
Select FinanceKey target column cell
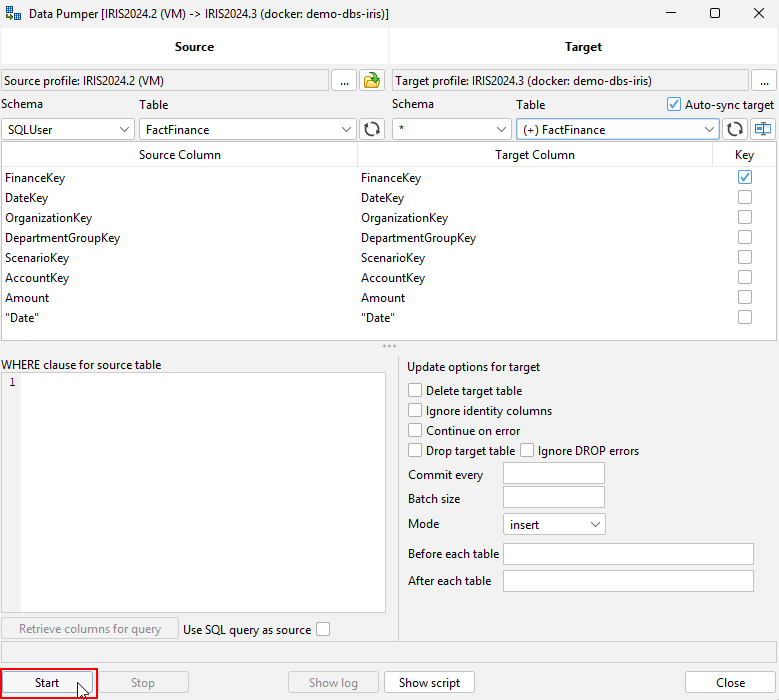(535, 178)
